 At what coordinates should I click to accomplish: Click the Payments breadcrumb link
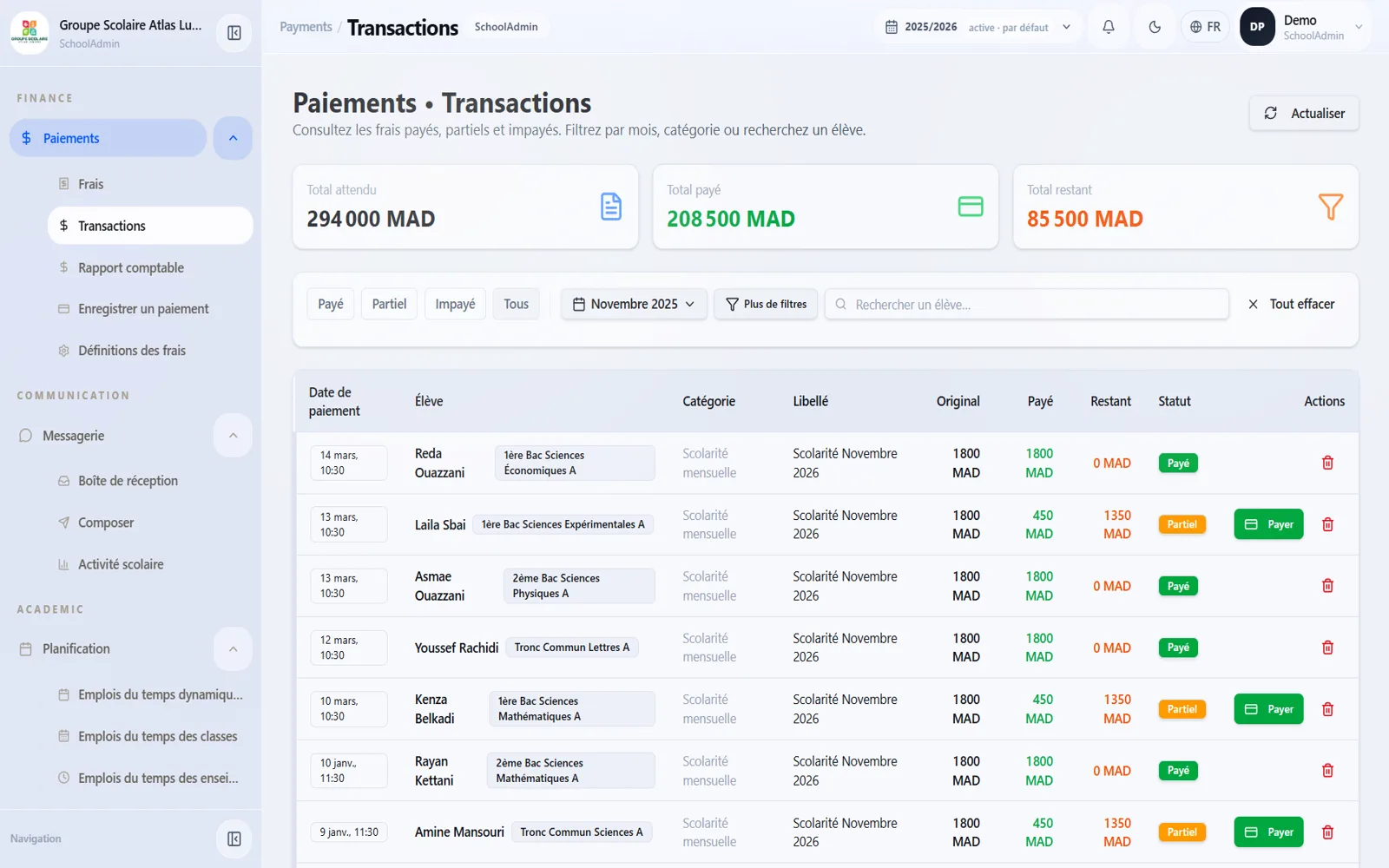point(306,27)
